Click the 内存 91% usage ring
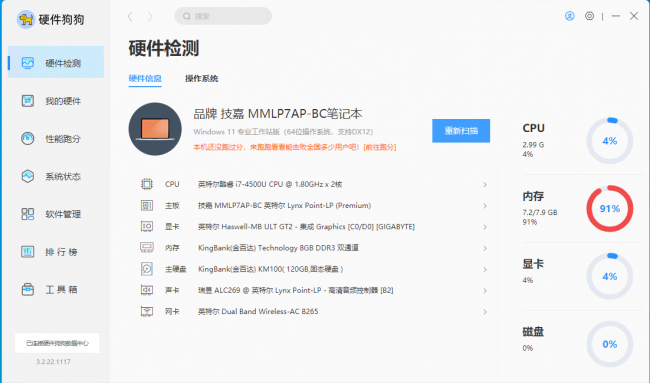The width and height of the screenshot is (650, 383). pyautogui.click(x=609, y=208)
